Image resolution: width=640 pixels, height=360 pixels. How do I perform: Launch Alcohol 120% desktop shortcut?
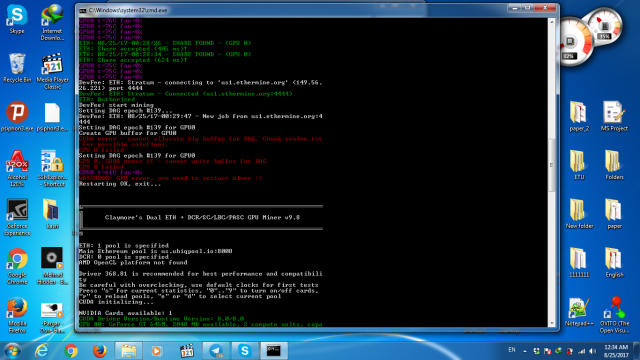tap(17, 169)
